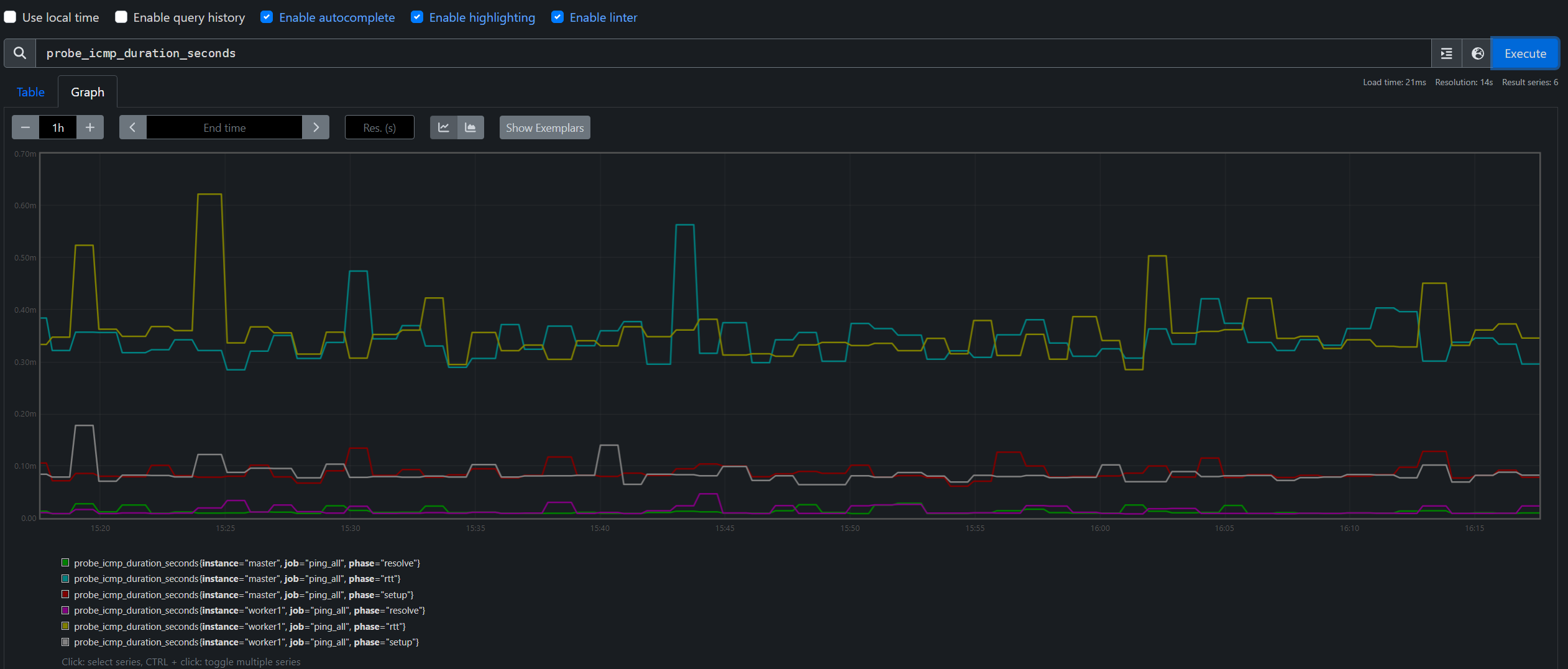Decrease time range with minus button
Screen dimensions: 1568x669
pos(25,127)
